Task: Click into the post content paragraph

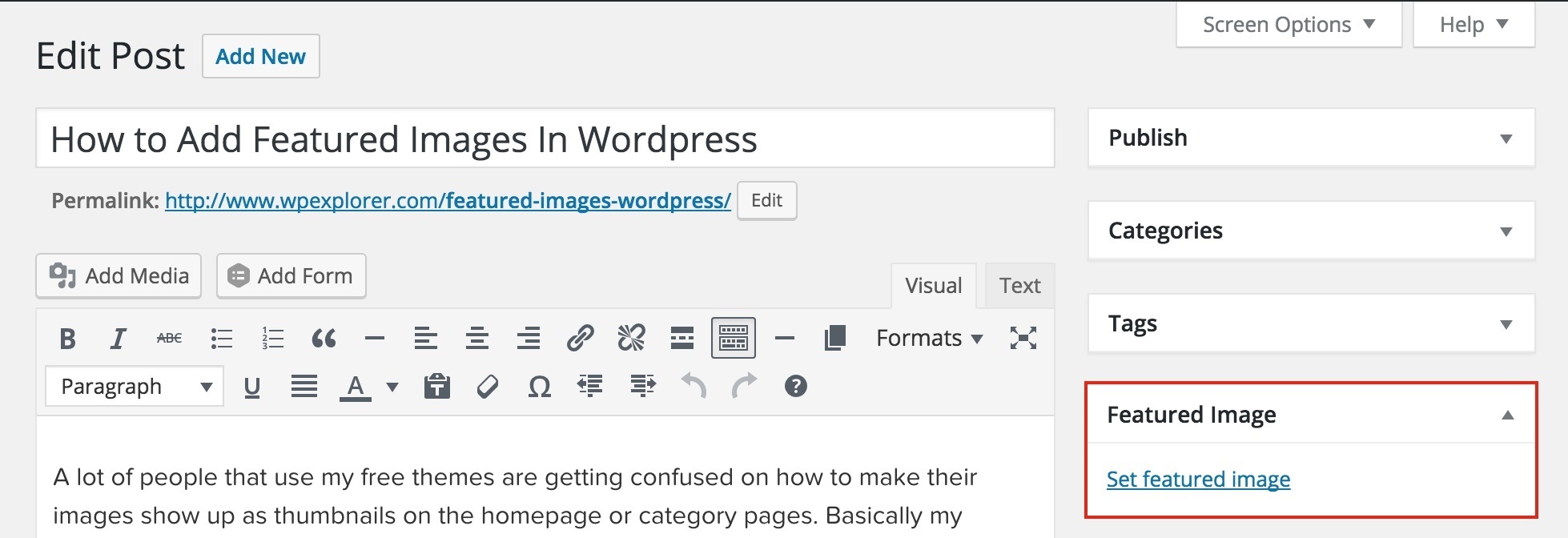Action: [515, 496]
